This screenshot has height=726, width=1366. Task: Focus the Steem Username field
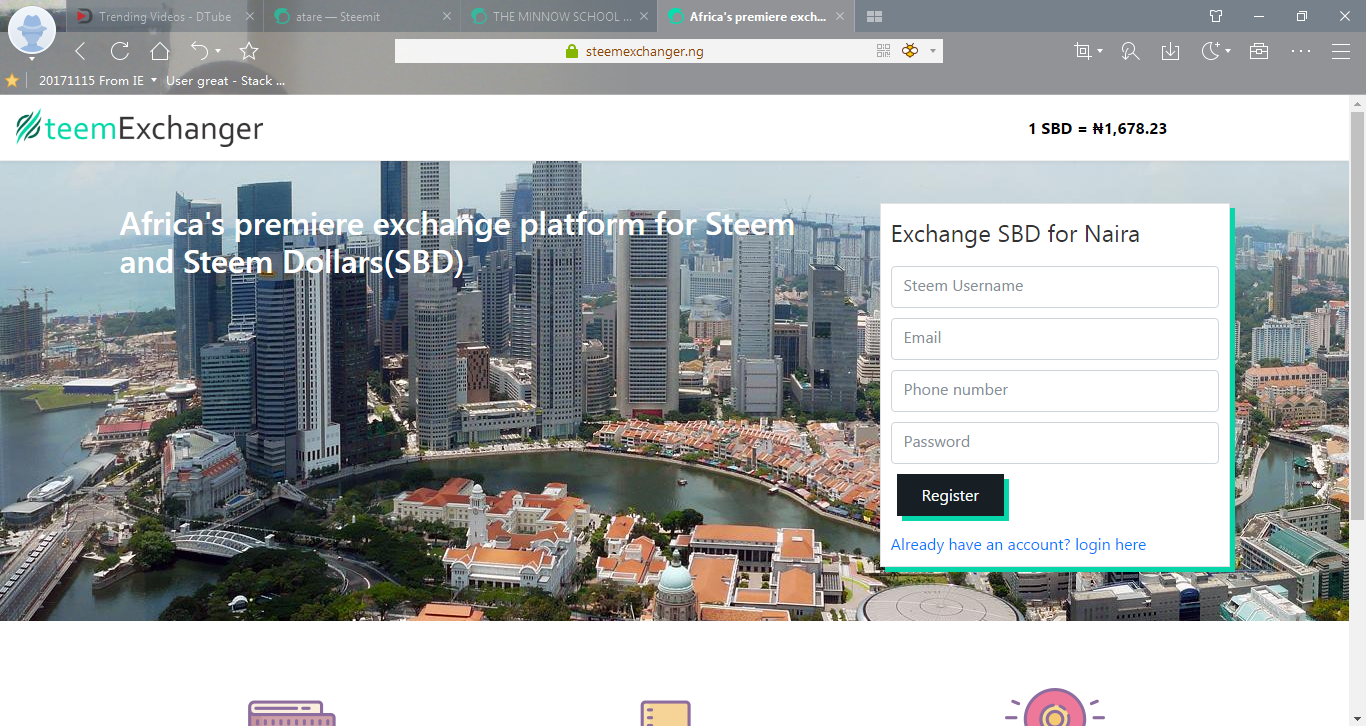click(x=1054, y=286)
